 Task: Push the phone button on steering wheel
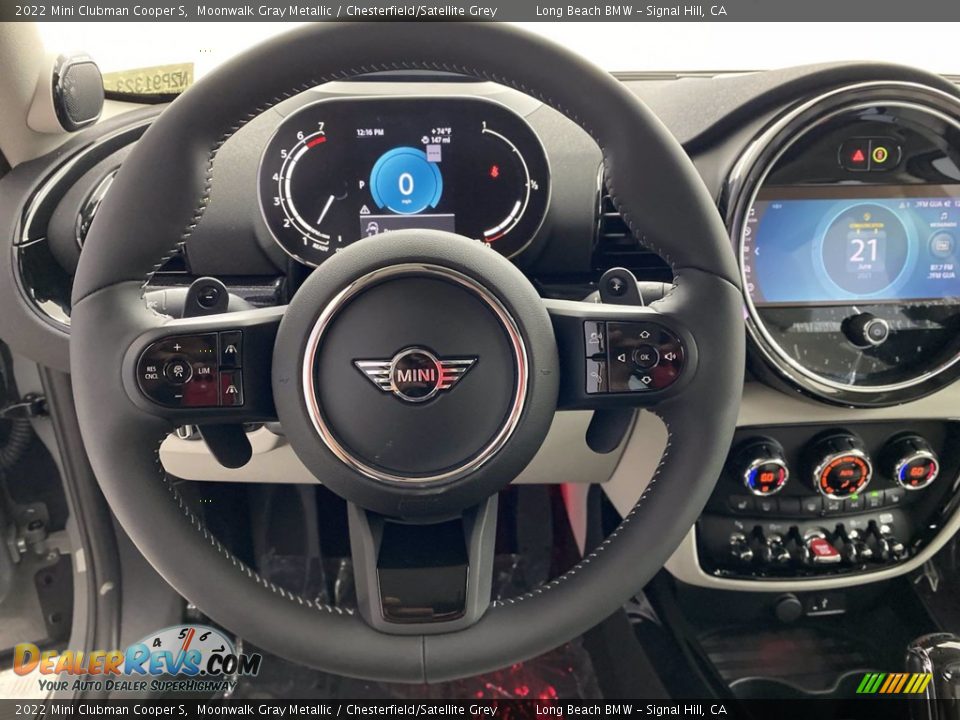[596, 376]
